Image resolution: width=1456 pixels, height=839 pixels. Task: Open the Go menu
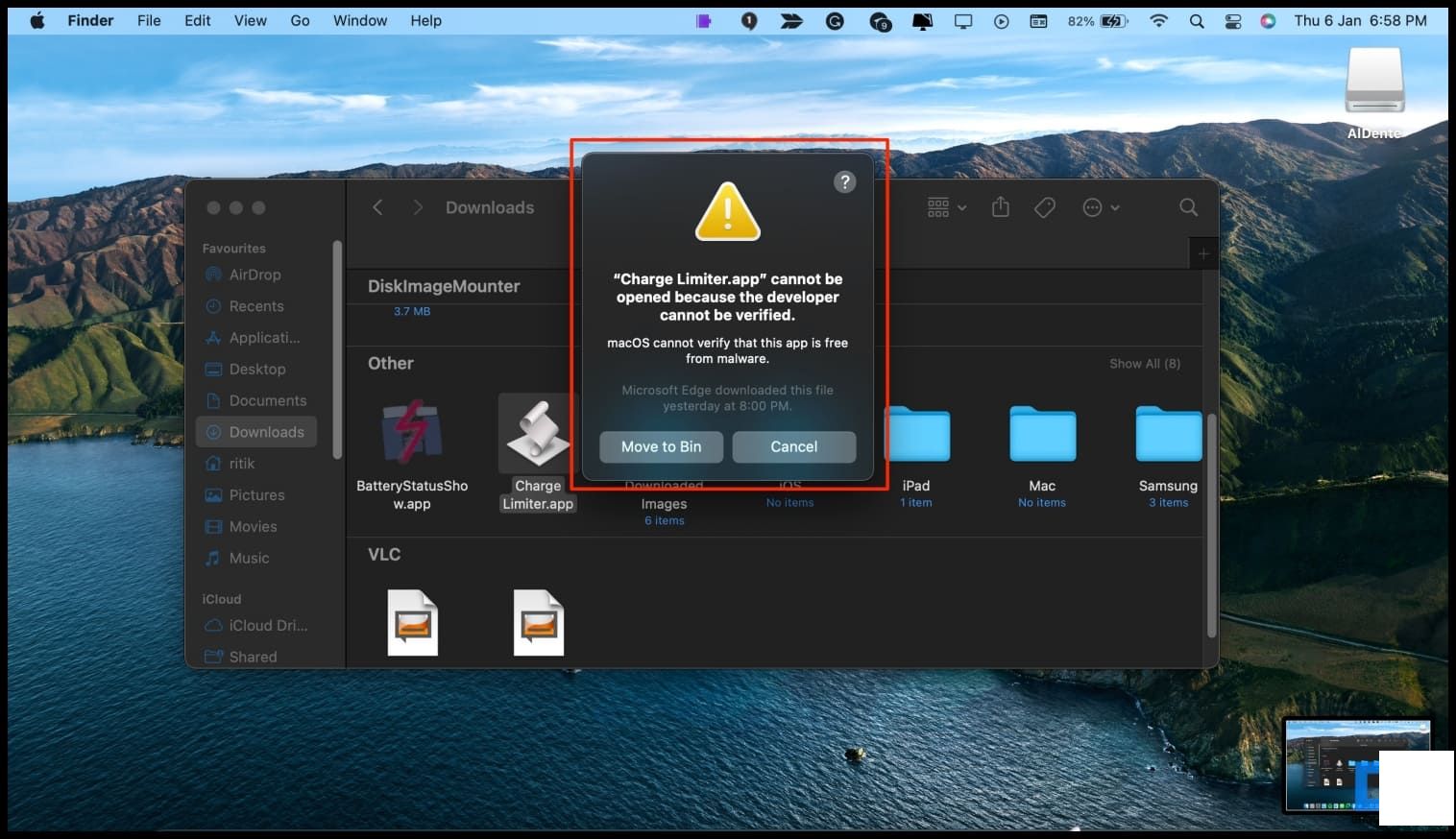[300, 20]
